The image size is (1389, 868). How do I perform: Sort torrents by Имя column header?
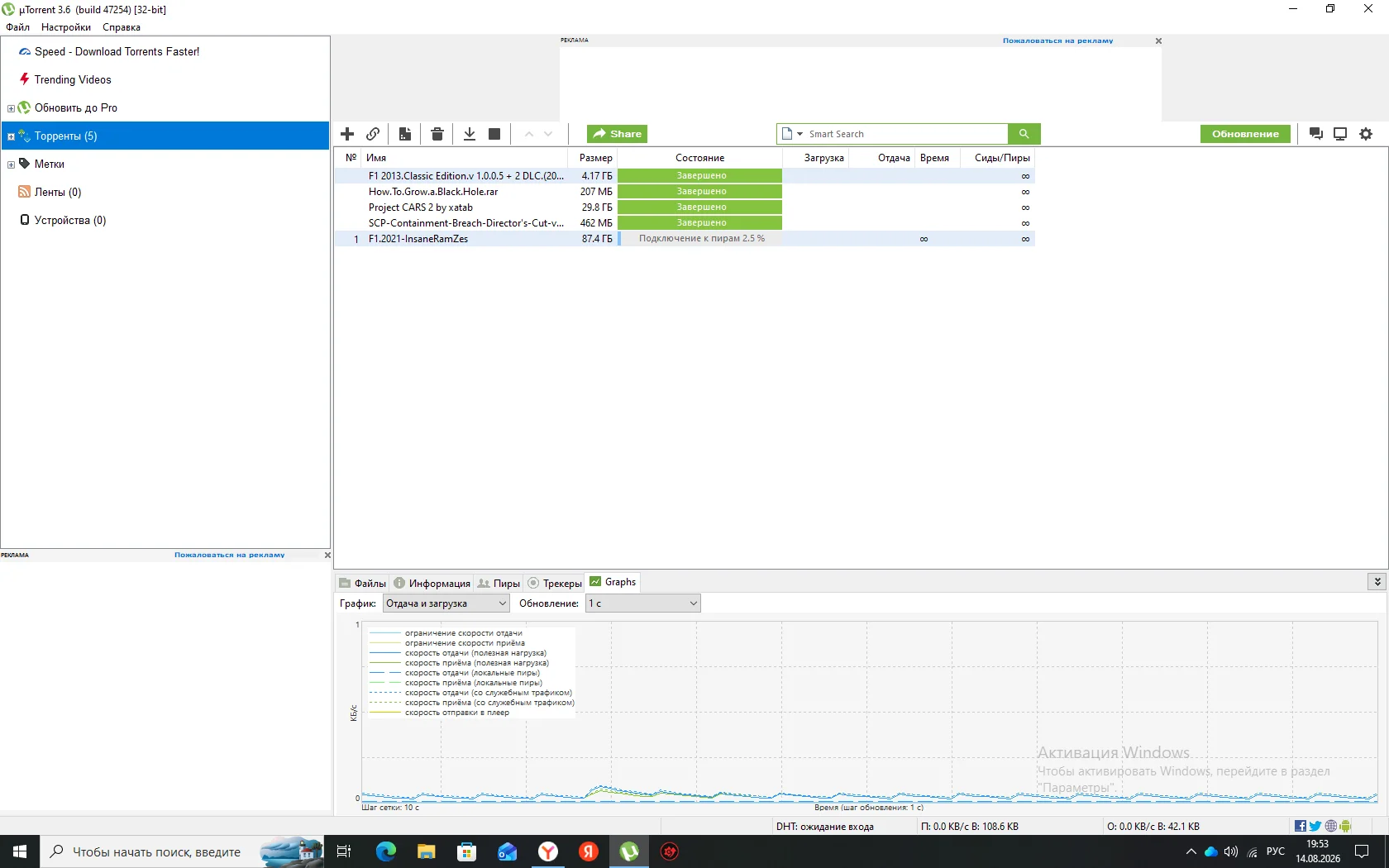click(465, 158)
